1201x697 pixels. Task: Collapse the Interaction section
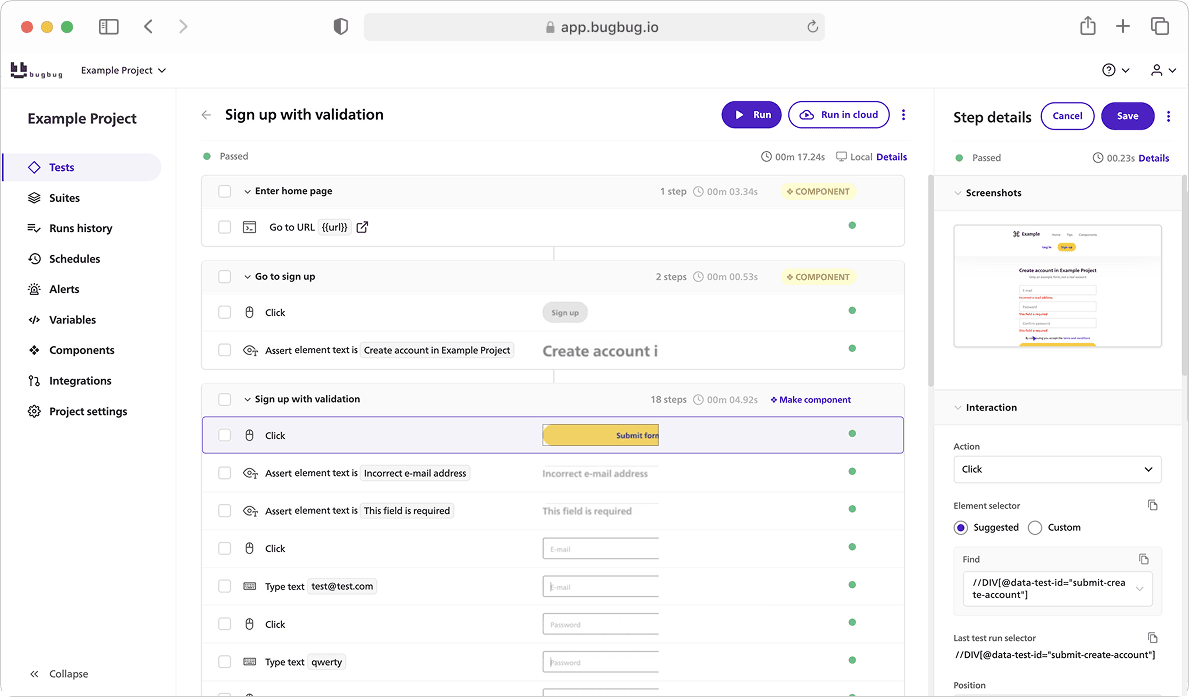[956, 408]
